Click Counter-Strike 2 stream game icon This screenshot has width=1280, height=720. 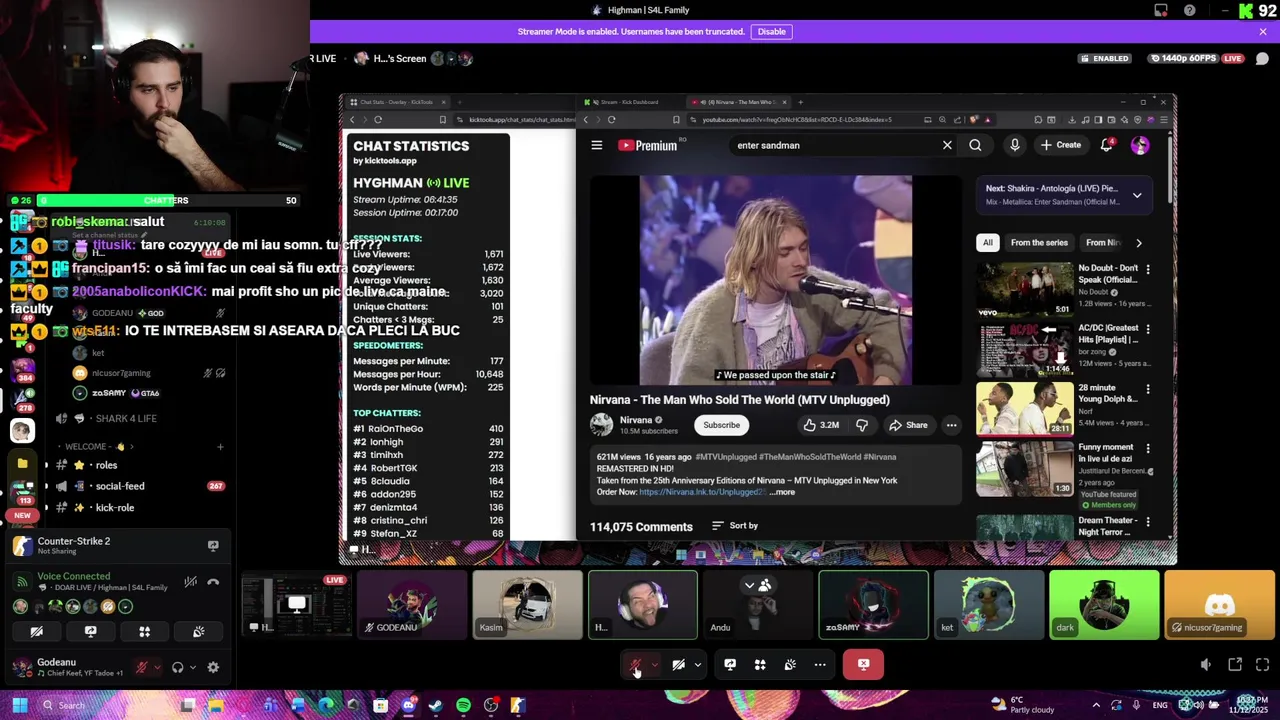21,546
